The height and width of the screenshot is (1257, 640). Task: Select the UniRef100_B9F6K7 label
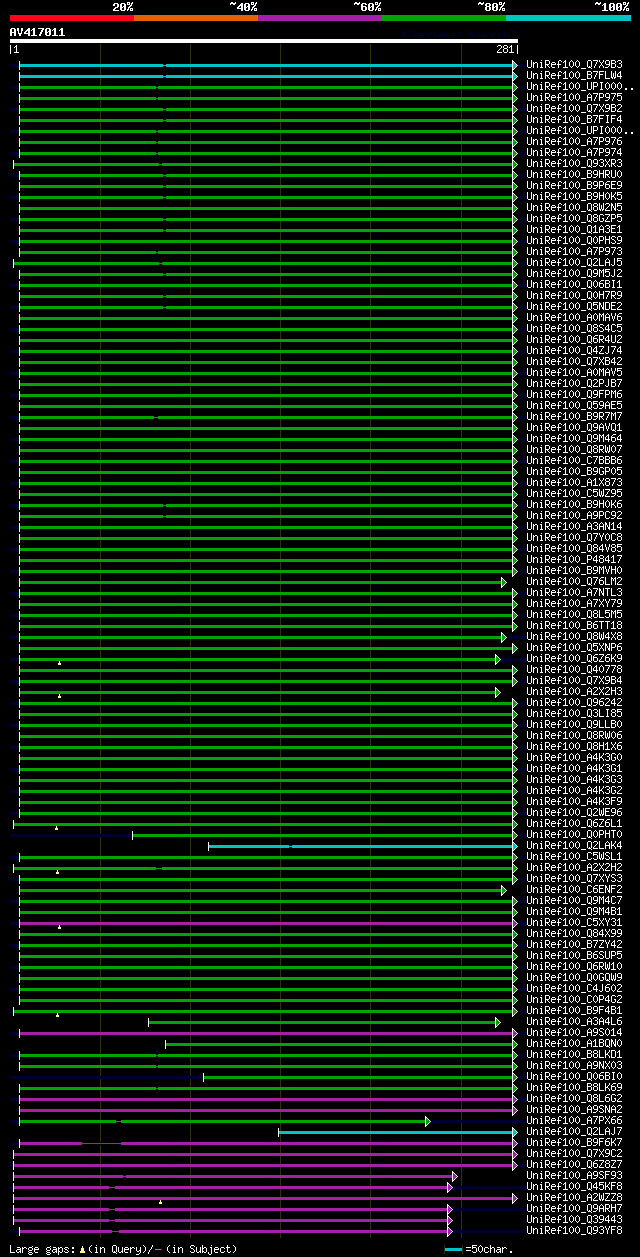pos(574,1143)
